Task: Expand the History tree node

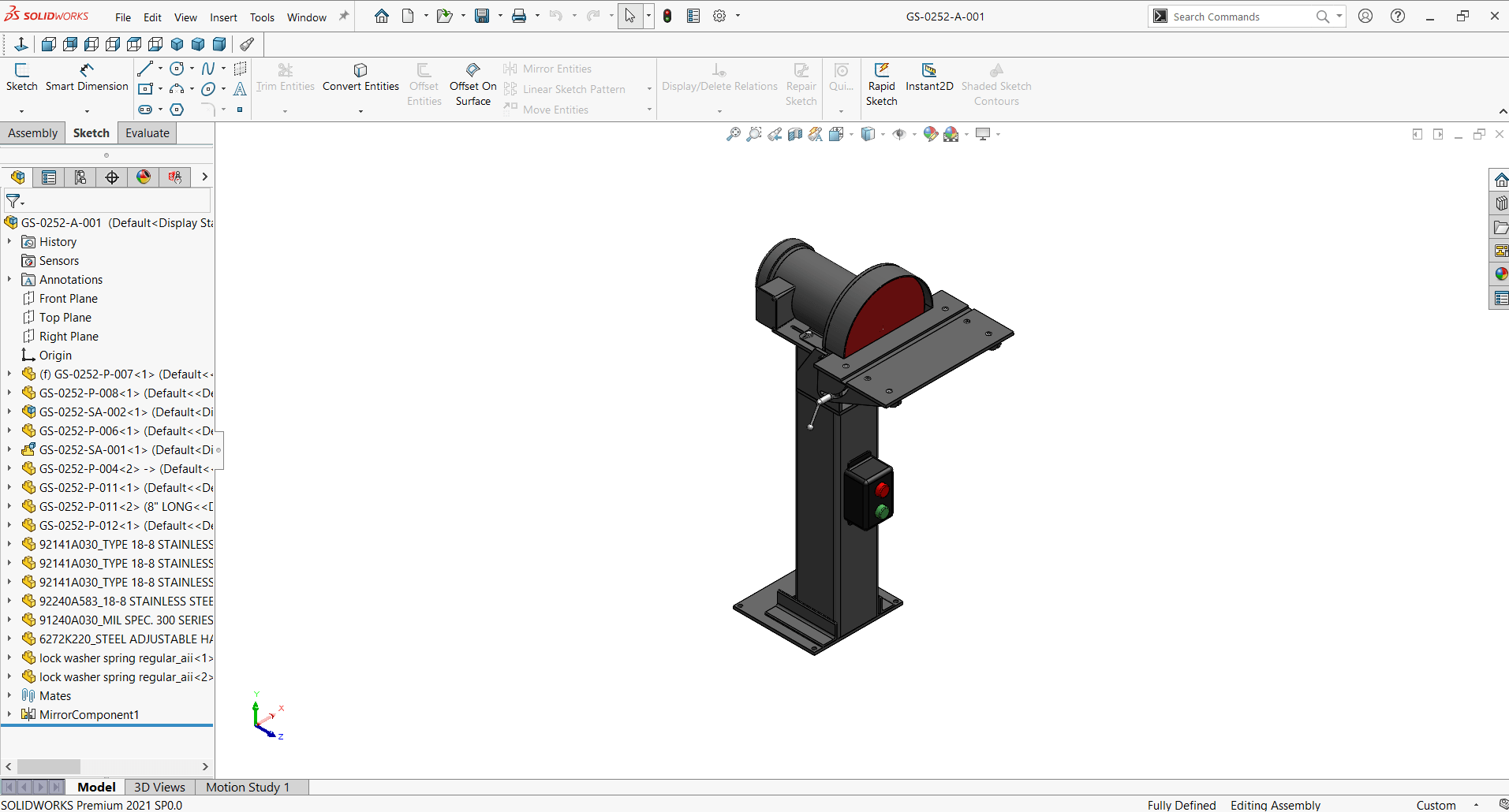Action: pos(9,242)
